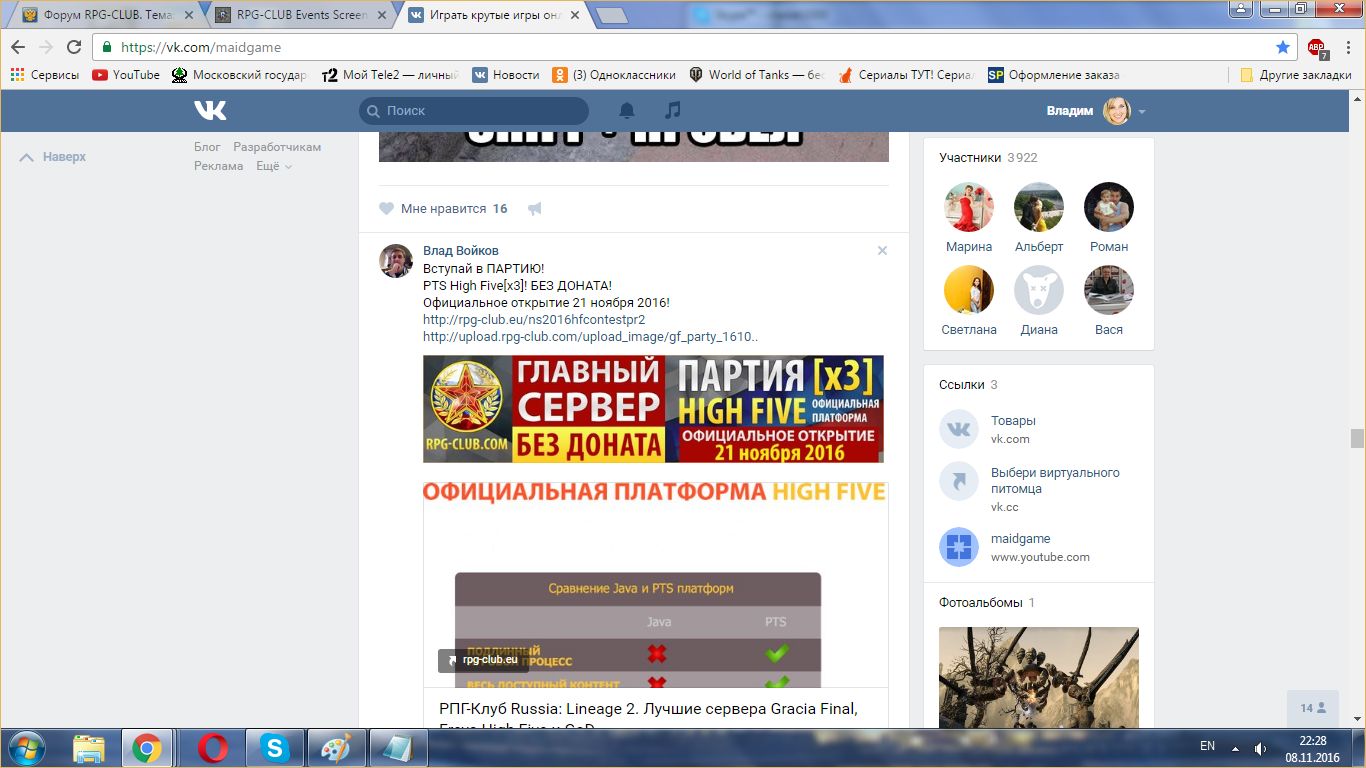Close the Форум RPG-CLUB tab

(189, 15)
